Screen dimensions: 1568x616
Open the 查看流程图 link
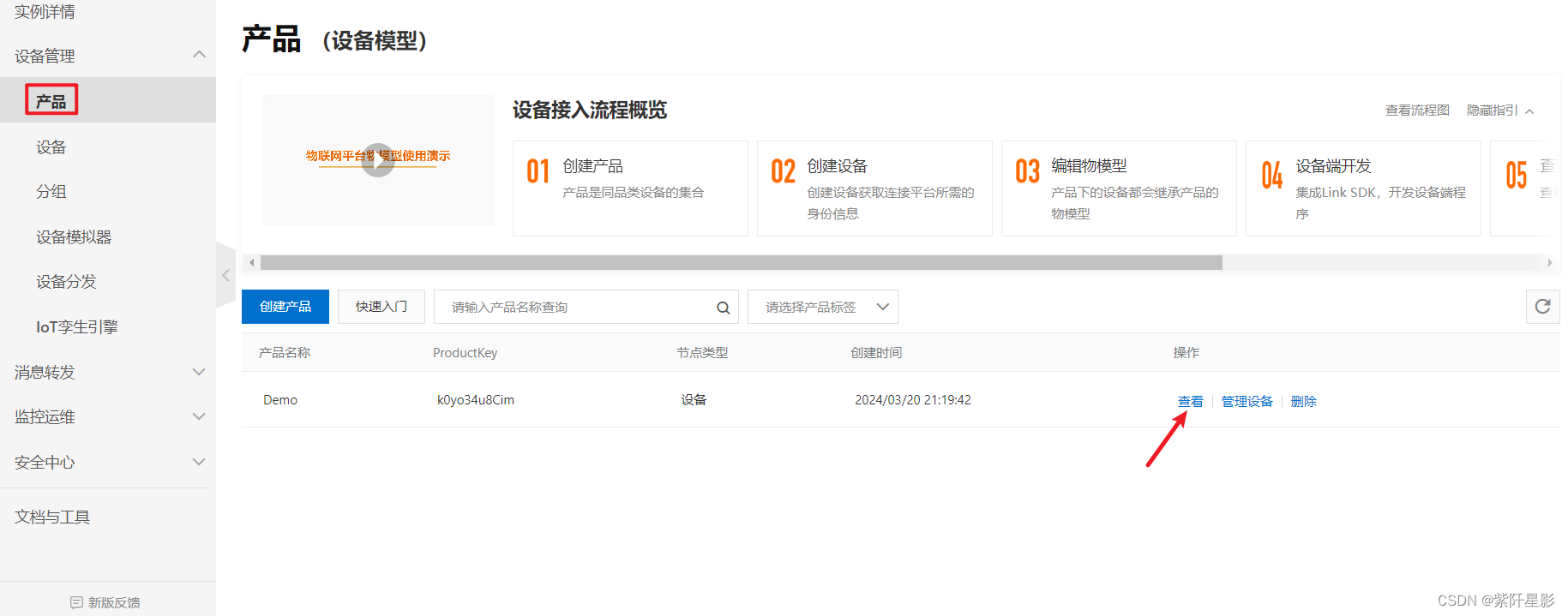1417,111
